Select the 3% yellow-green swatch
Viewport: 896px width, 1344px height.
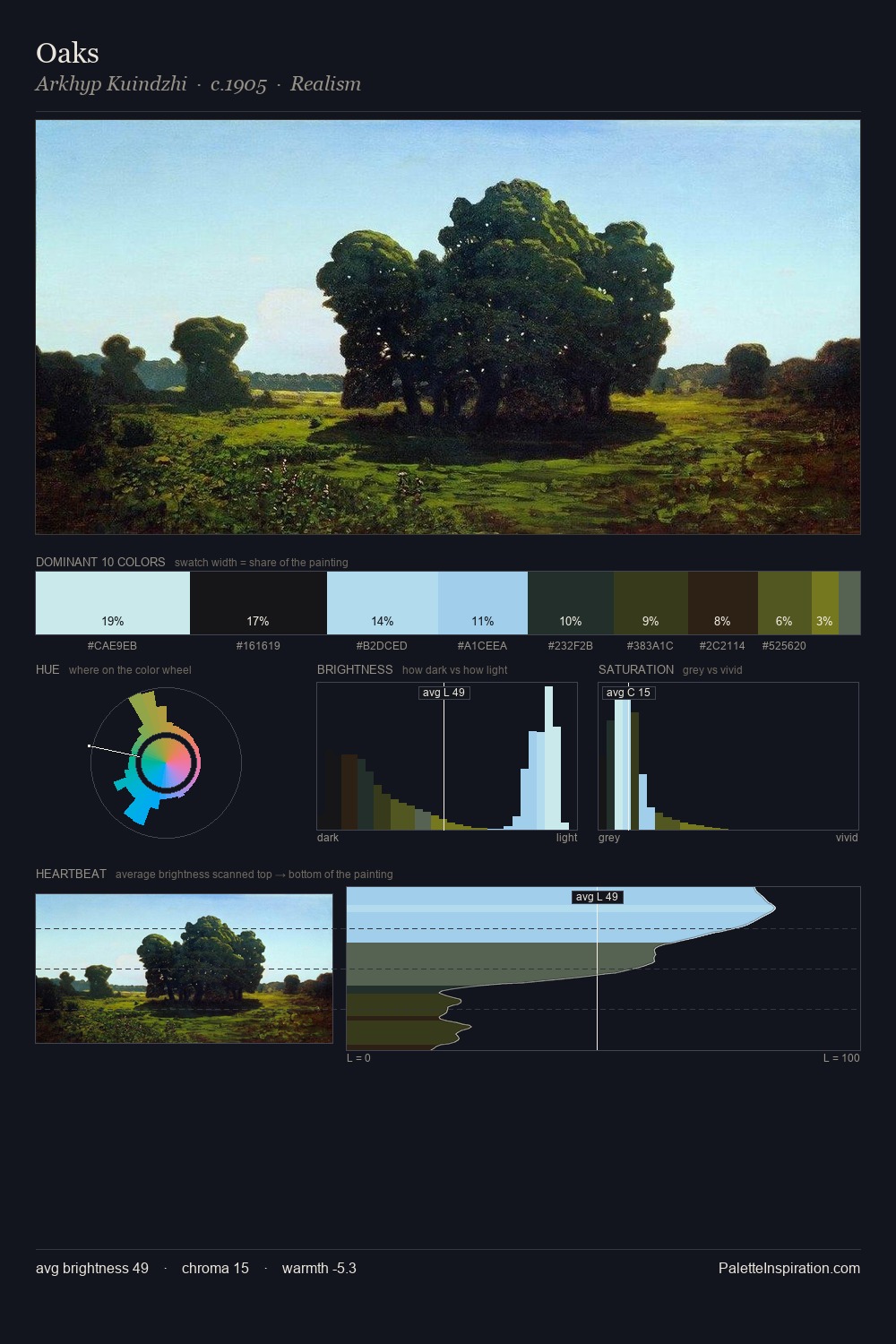[x=825, y=603]
